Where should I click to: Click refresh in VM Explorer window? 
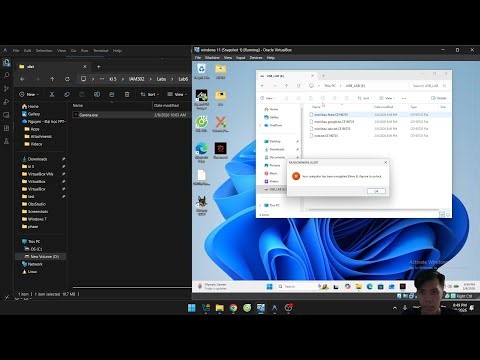point(299,86)
